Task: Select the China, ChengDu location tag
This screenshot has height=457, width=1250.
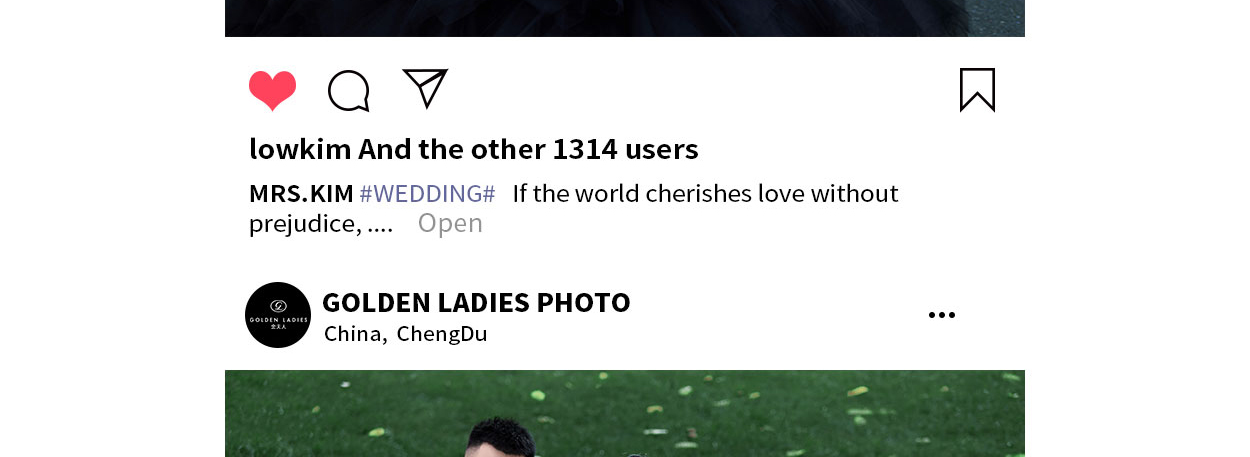Action: pyautogui.click(x=405, y=333)
